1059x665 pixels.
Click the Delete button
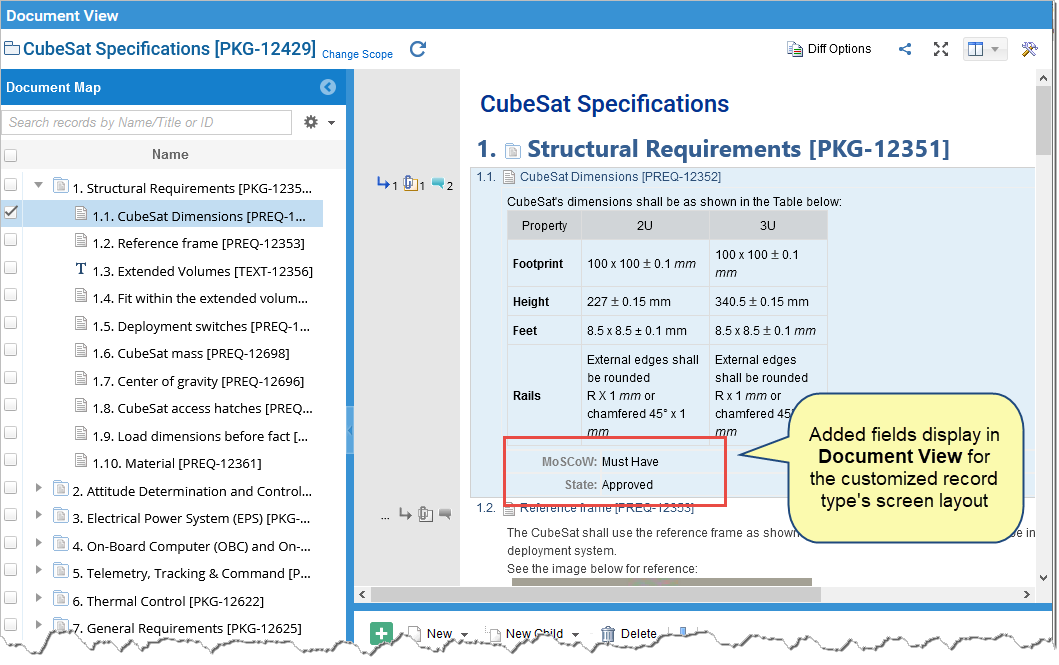(x=629, y=634)
